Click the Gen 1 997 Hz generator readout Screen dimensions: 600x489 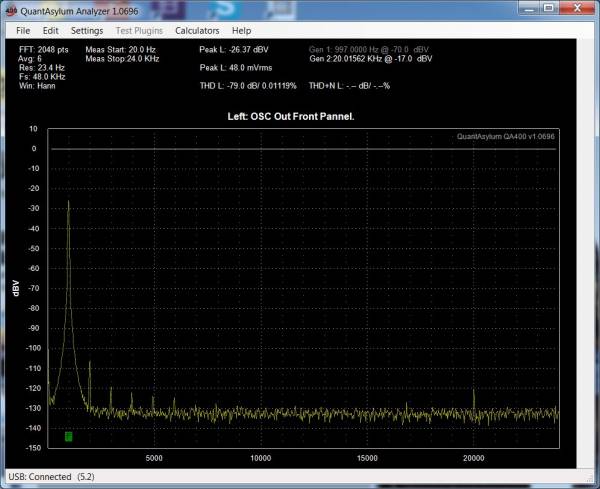tap(368, 49)
